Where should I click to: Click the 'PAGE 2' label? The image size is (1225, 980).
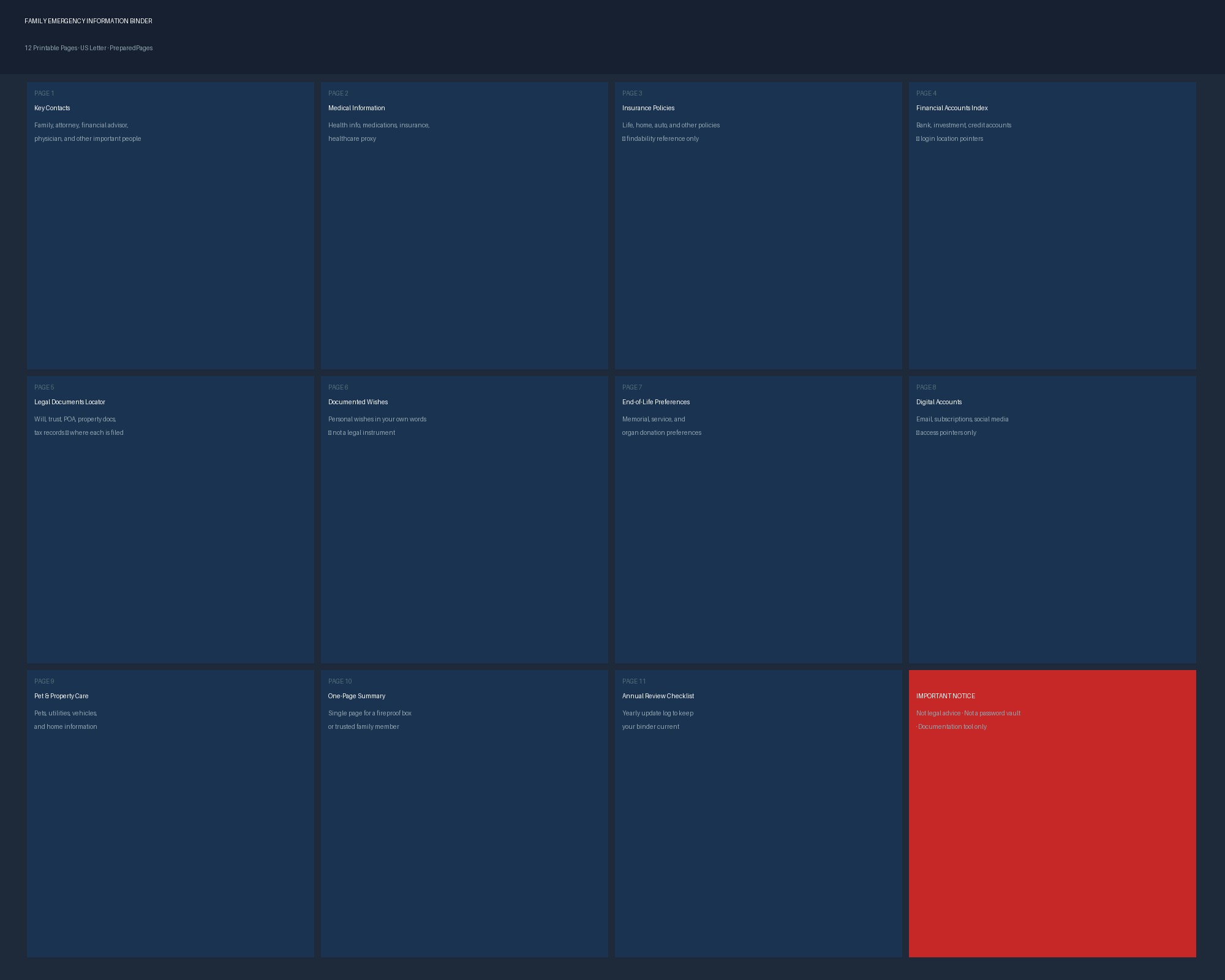(x=338, y=93)
